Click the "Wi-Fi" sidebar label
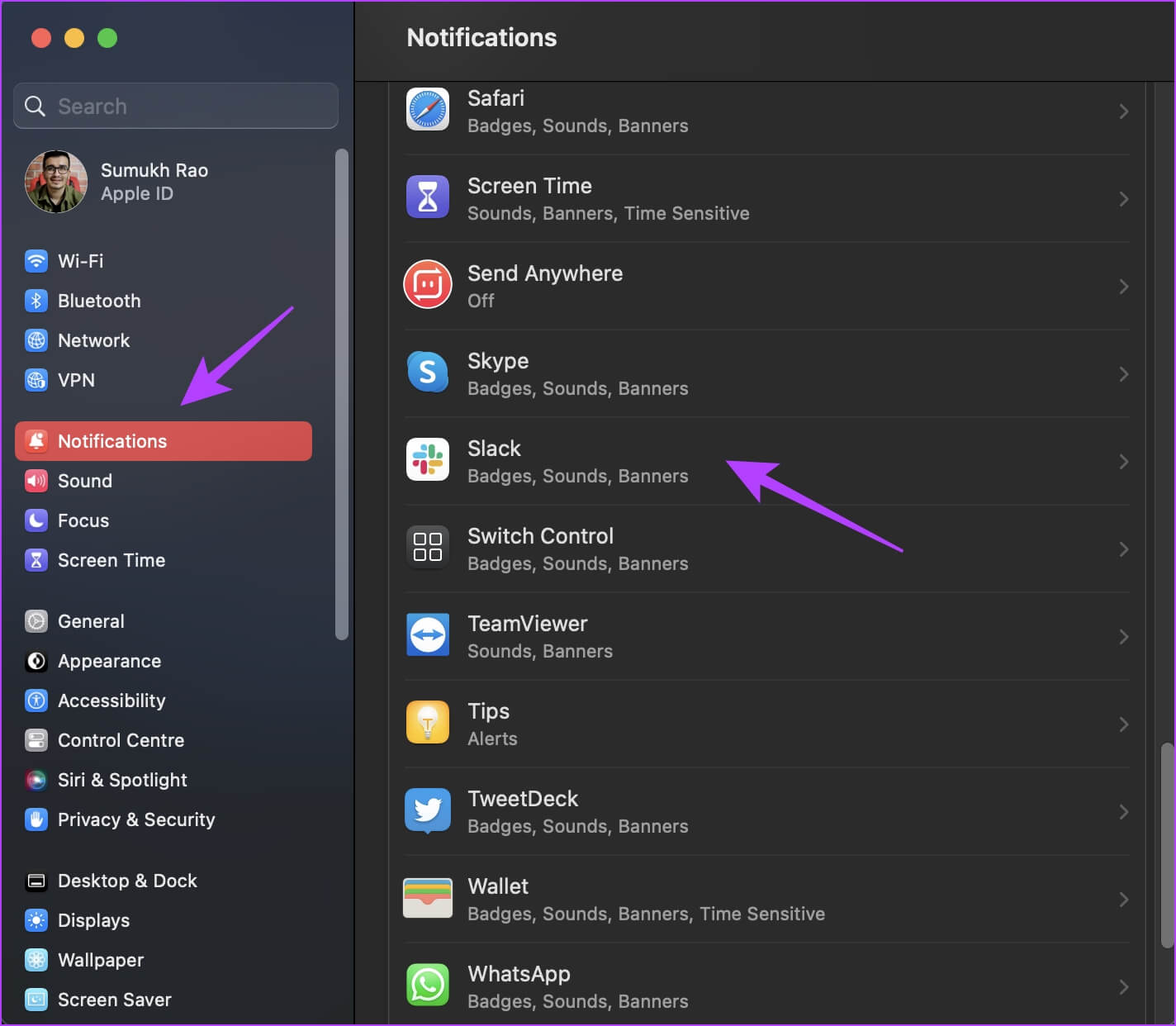Screen dimensions: 1176x1026 tap(81, 261)
